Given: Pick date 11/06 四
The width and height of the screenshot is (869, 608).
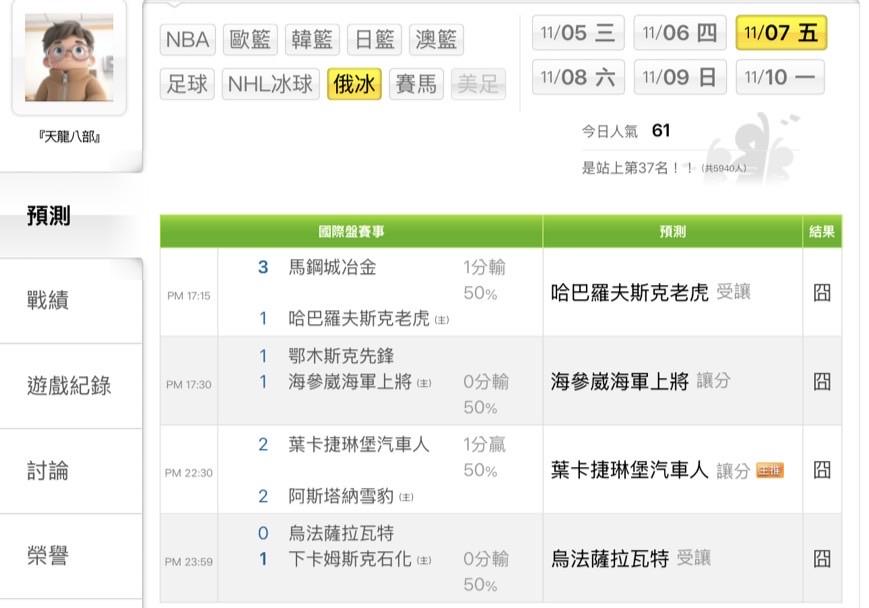Looking at the screenshot, I should pyautogui.click(x=680, y=33).
